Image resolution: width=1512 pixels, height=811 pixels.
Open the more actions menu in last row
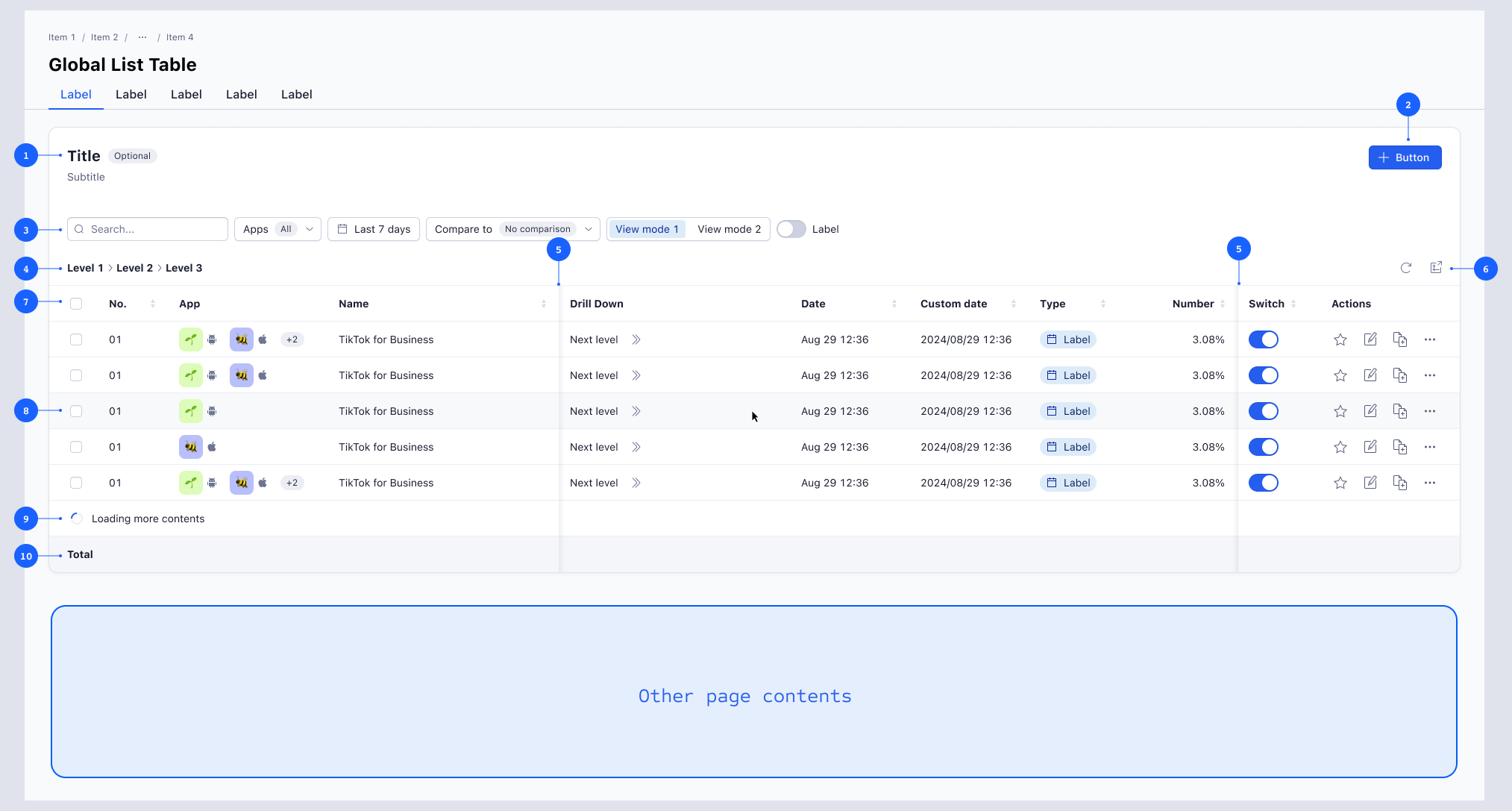click(1430, 483)
